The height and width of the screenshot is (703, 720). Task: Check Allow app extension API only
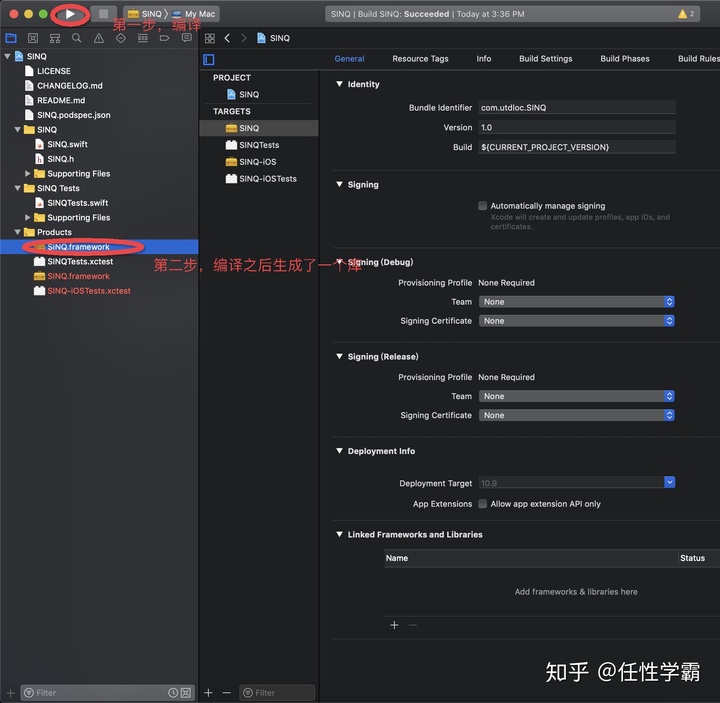(483, 504)
